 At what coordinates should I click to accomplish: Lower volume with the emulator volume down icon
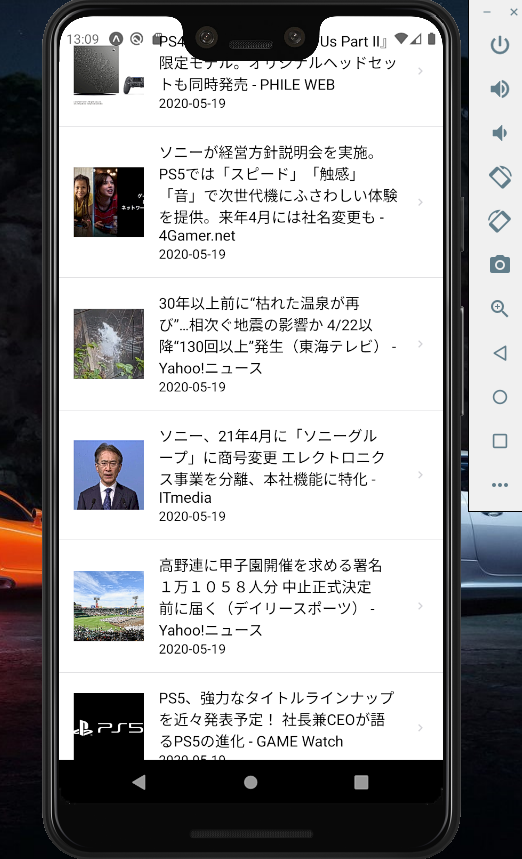500,133
